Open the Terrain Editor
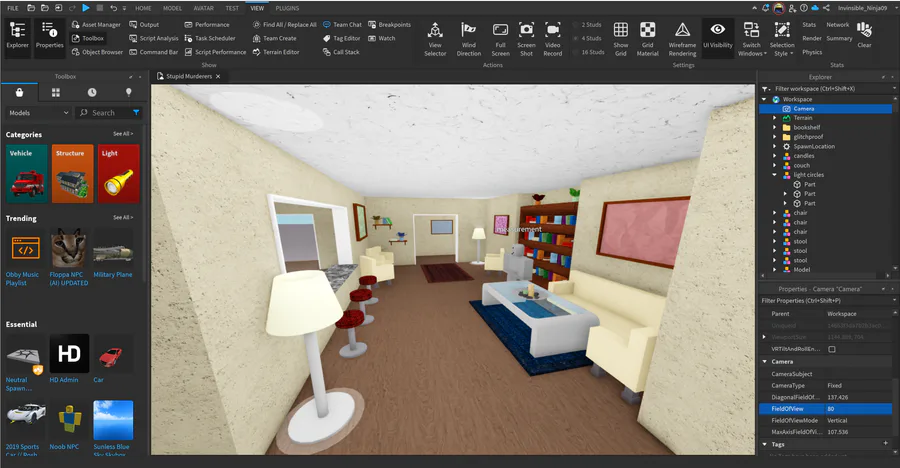 point(276,52)
